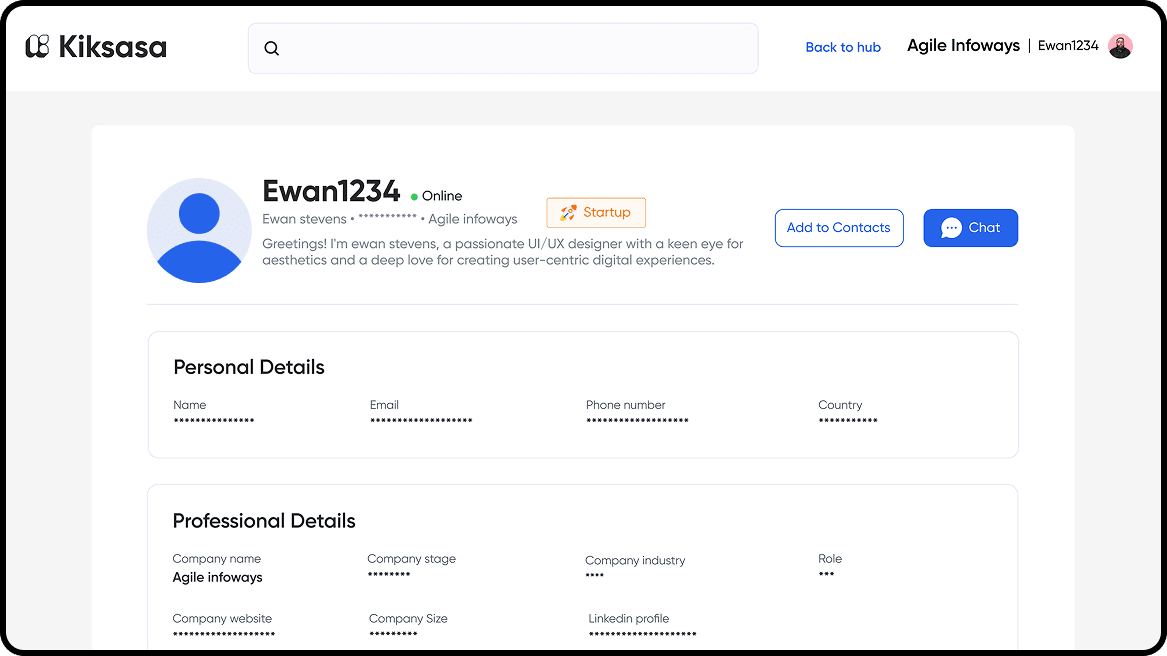This screenshot has height=656, width=1167.
Task: Click the search magnifier icon
Action: tap(272, 48)
